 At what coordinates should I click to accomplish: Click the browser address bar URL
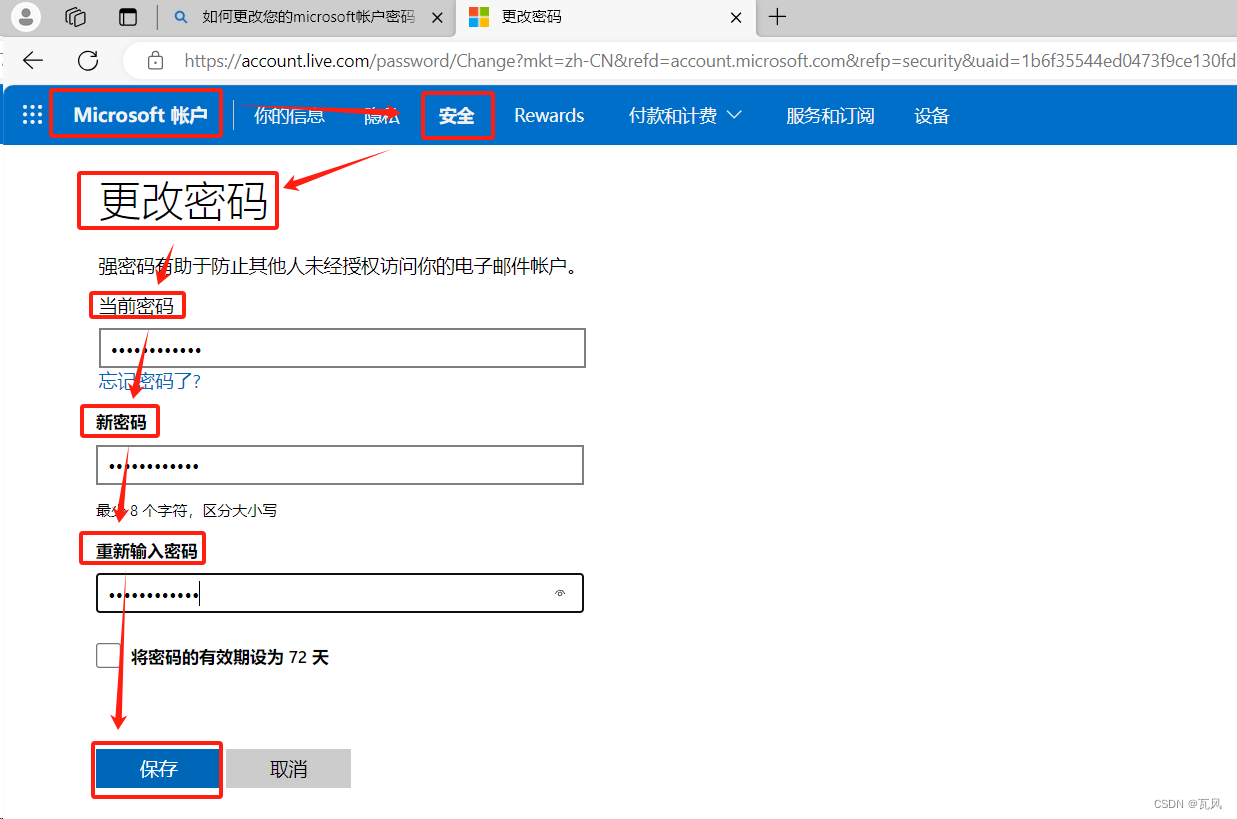click(x=710, y=61)
